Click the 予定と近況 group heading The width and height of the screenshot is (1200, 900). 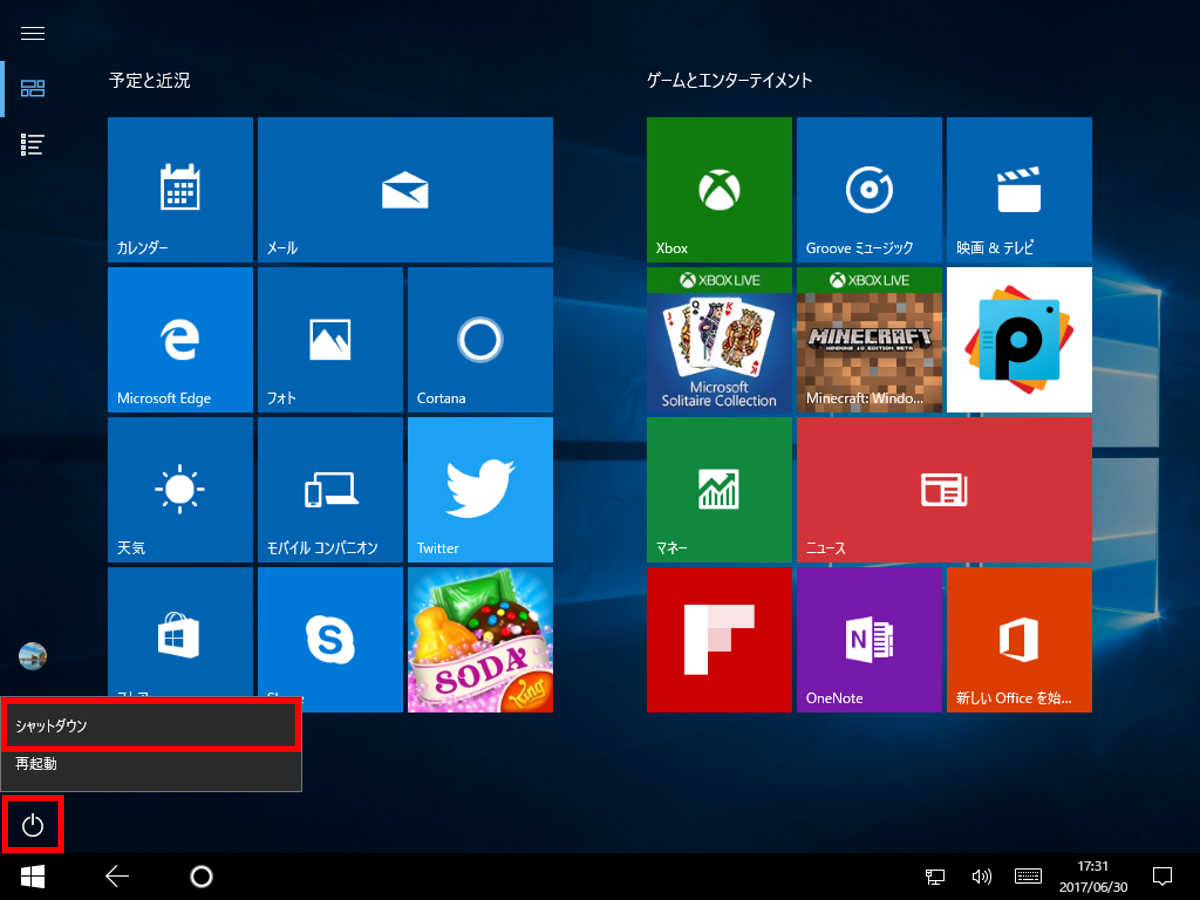[149, 80]
